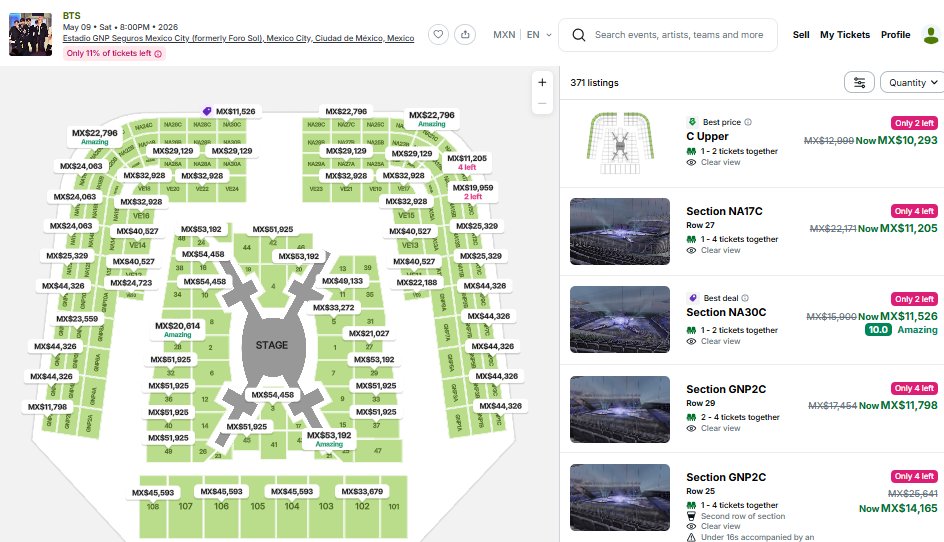The image size is (944, 542).
Task: Open the Profile menu item
Action: point(895,35)
